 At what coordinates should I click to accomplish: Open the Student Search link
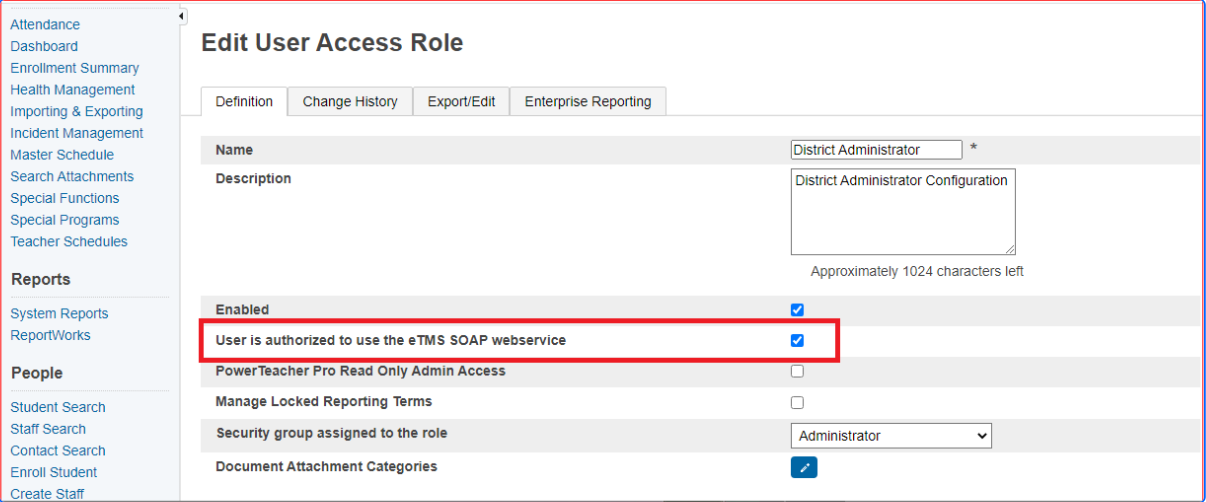point(58,407)
